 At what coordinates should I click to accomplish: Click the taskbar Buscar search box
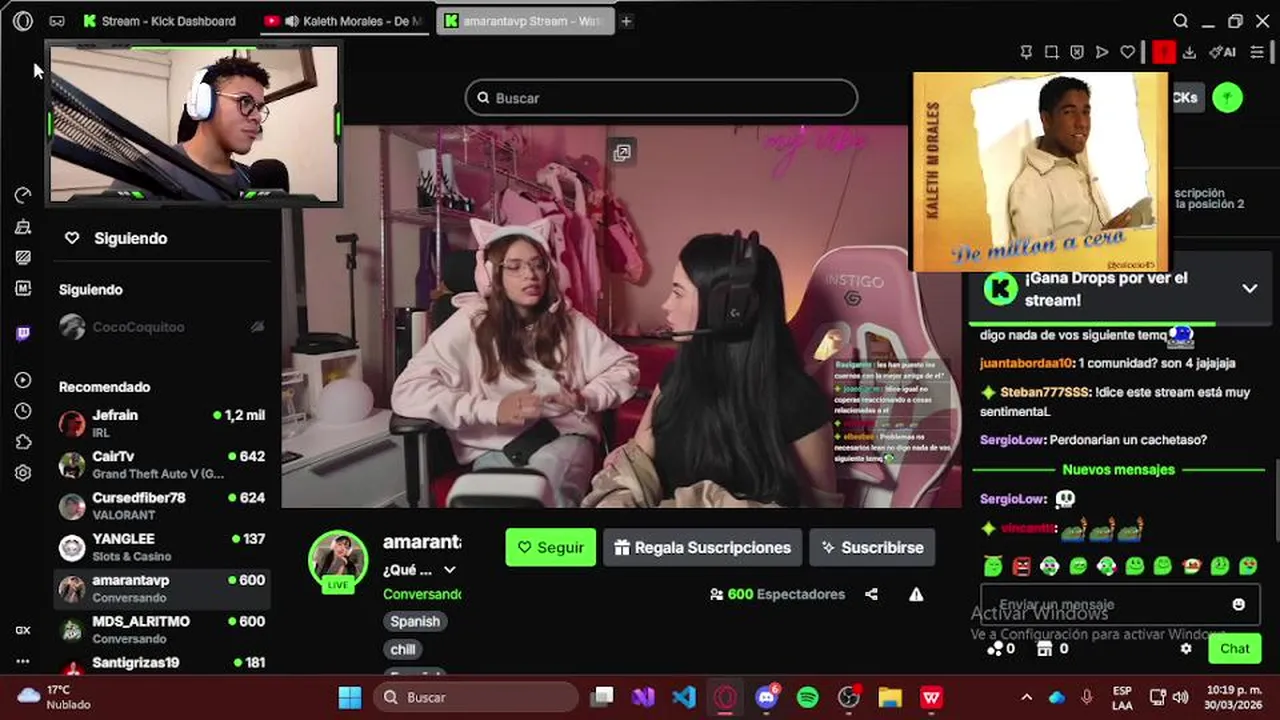(x=477, y=697)
